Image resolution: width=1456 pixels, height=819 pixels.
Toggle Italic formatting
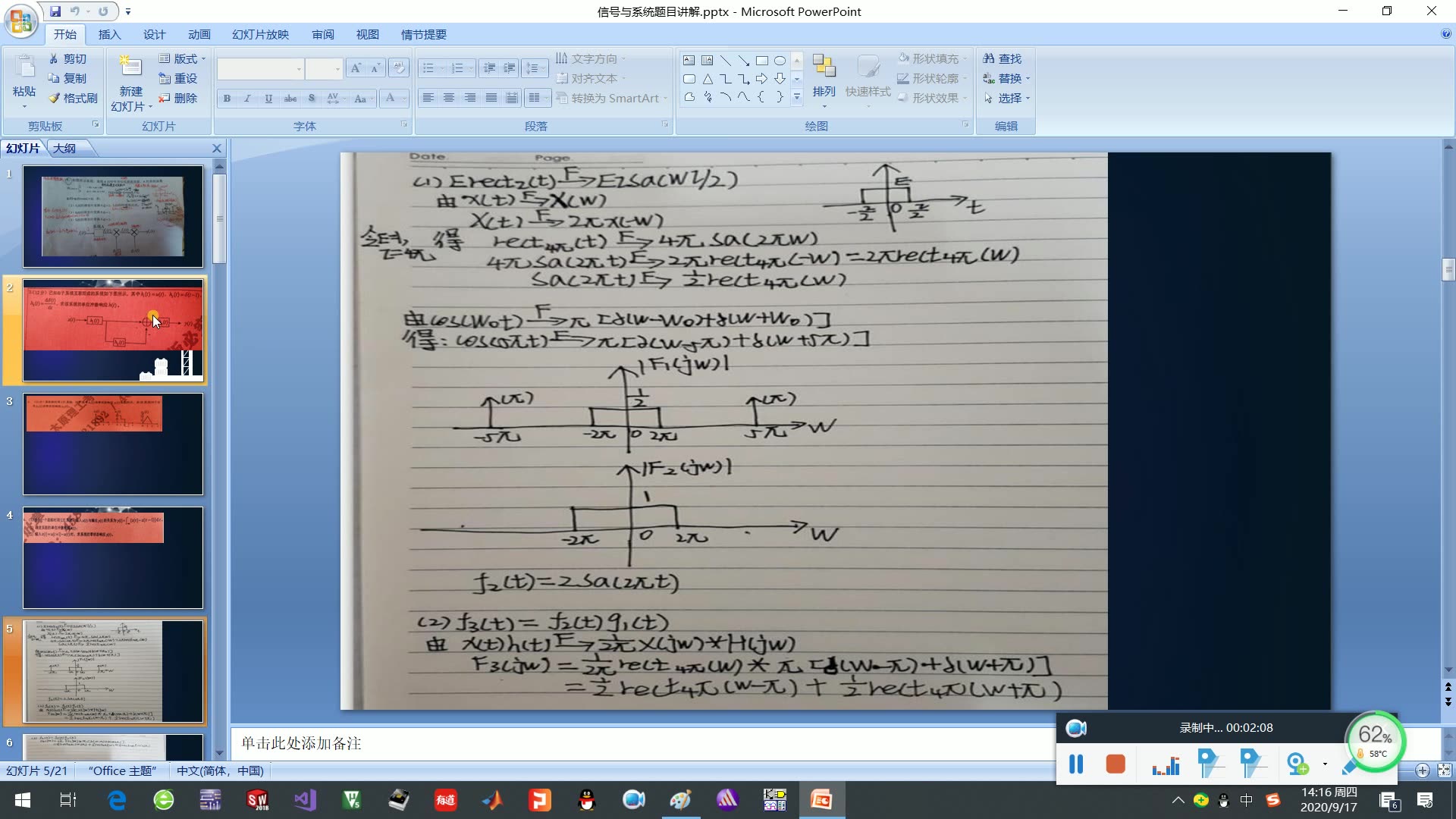247,99
